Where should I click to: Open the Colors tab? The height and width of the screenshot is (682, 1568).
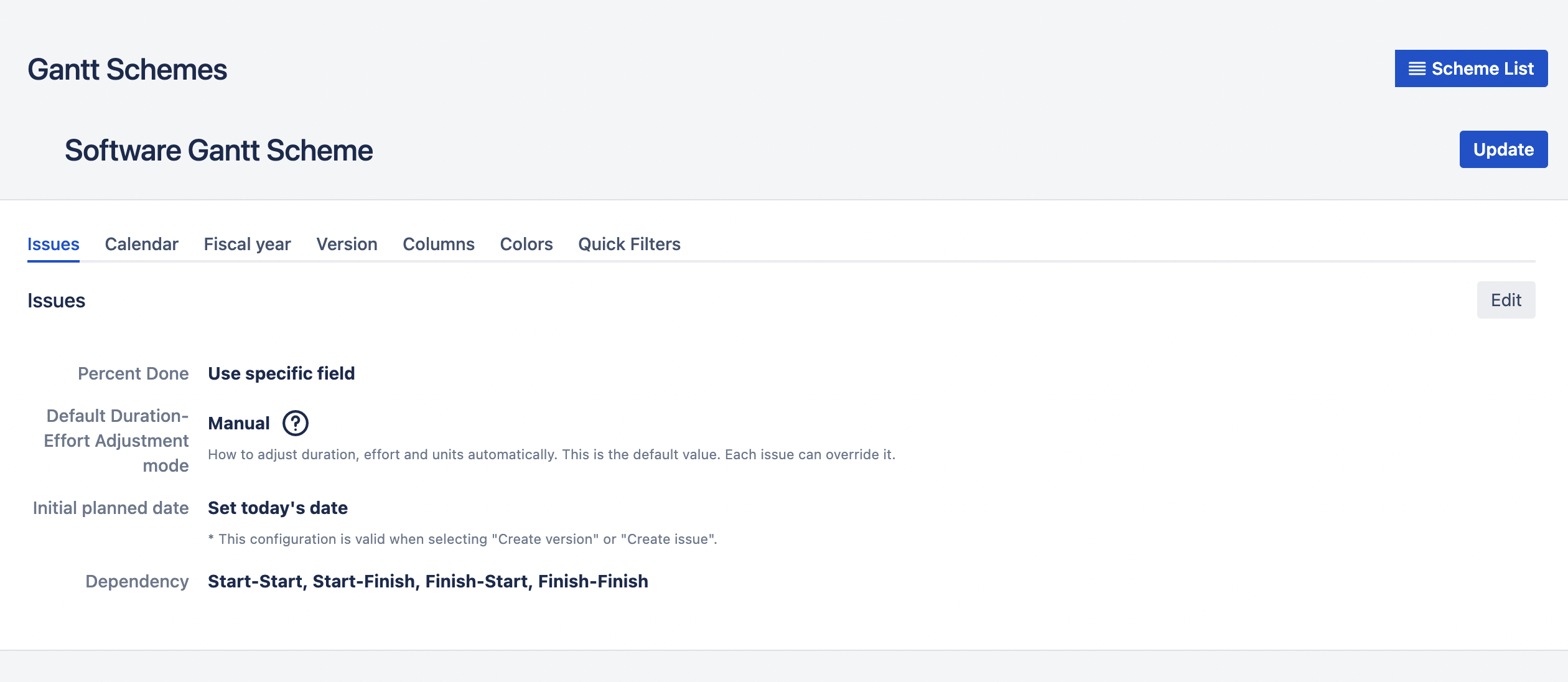[x=526, y=244]
